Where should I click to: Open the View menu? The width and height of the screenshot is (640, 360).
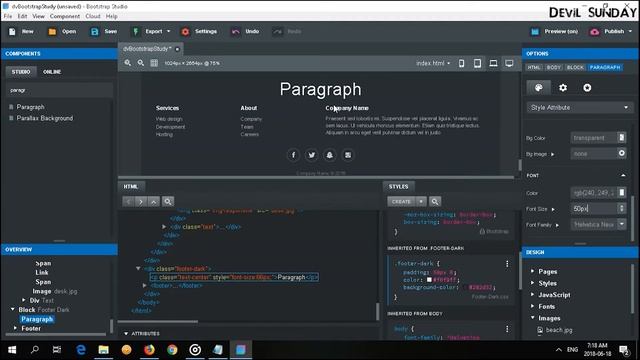(38, 16)
